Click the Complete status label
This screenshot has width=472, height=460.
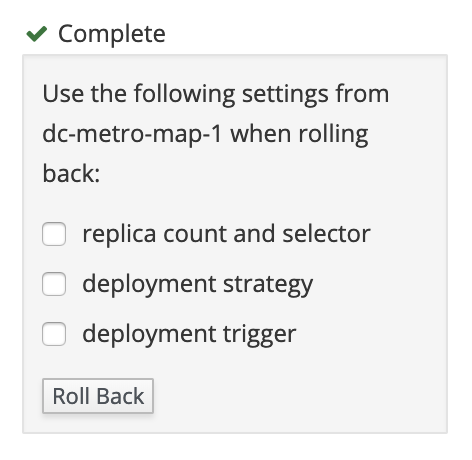pos(112,34)
